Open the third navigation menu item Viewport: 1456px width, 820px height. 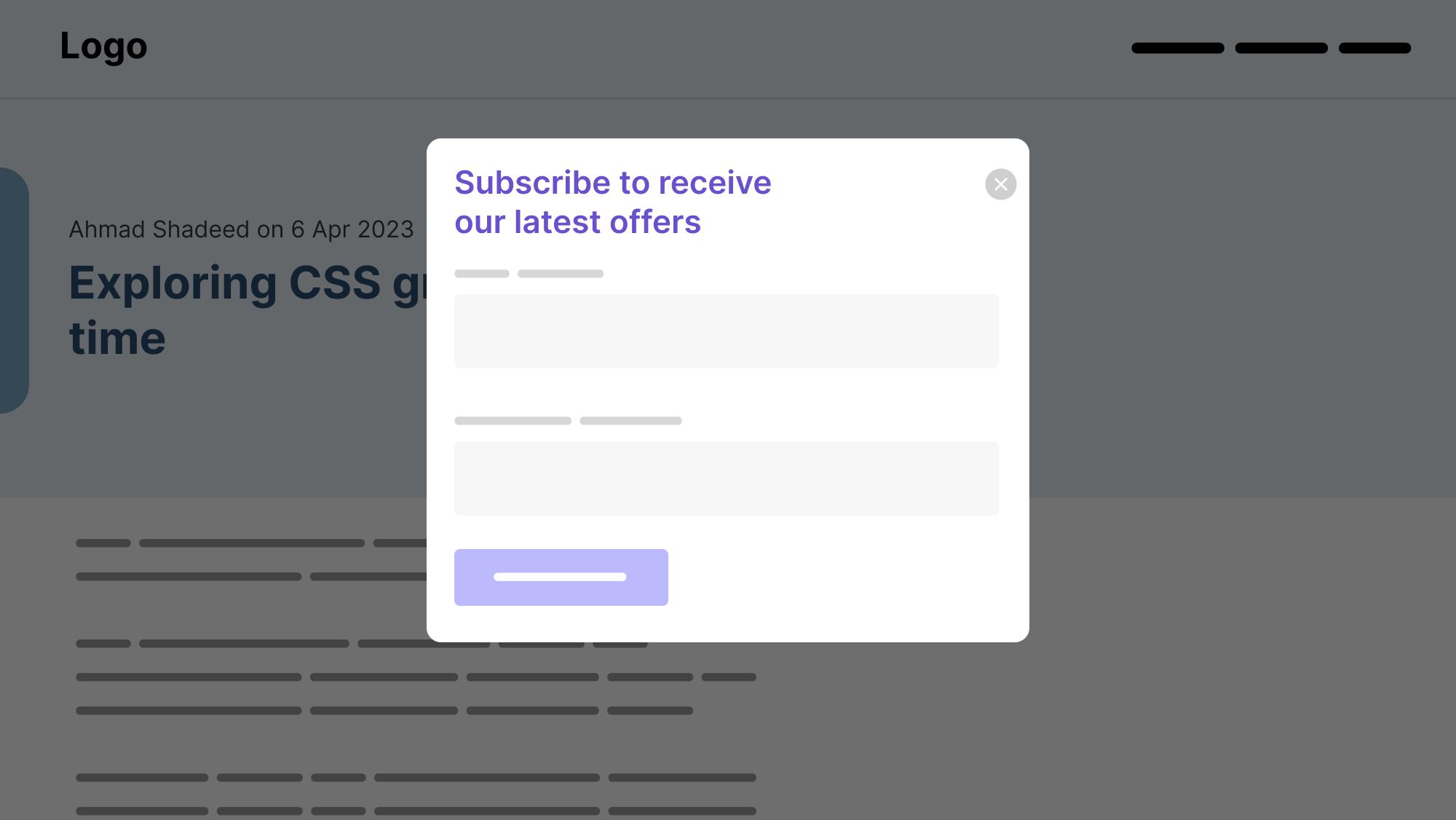[x=1374, y=48]
